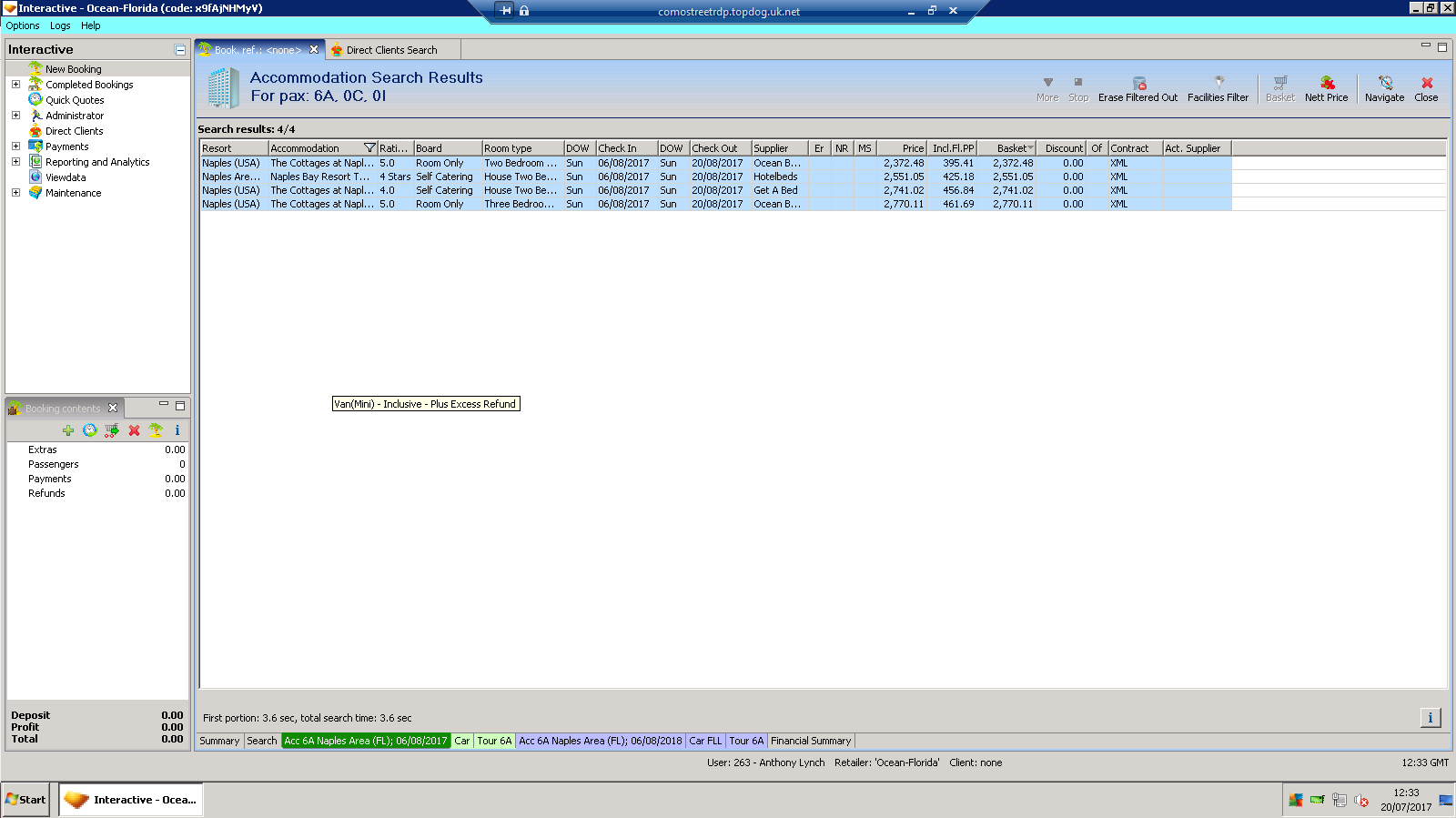Close the Book. ref. none tab
Viewport: 1456px width, 818px height.
coord(314,49)
